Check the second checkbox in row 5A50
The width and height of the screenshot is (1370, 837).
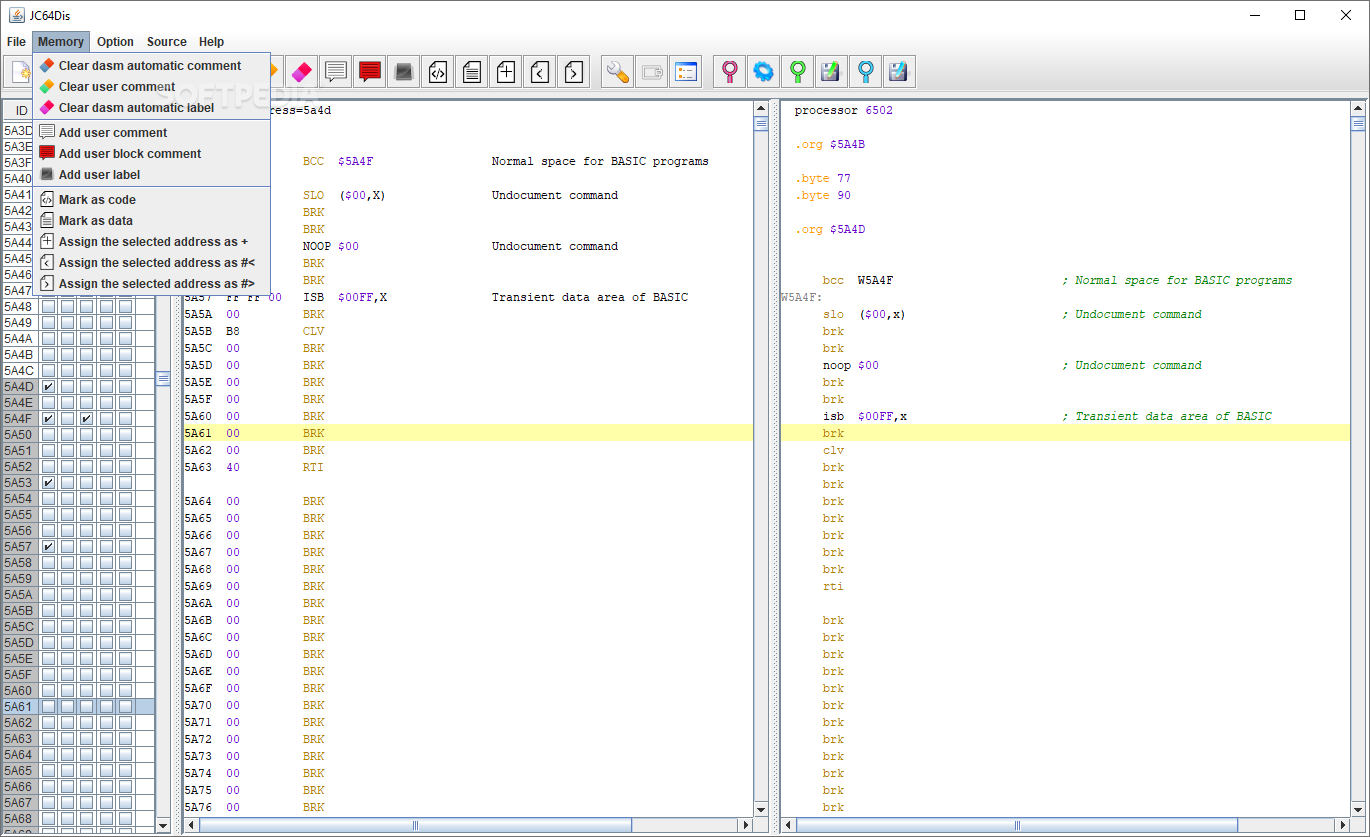point(67,435)
